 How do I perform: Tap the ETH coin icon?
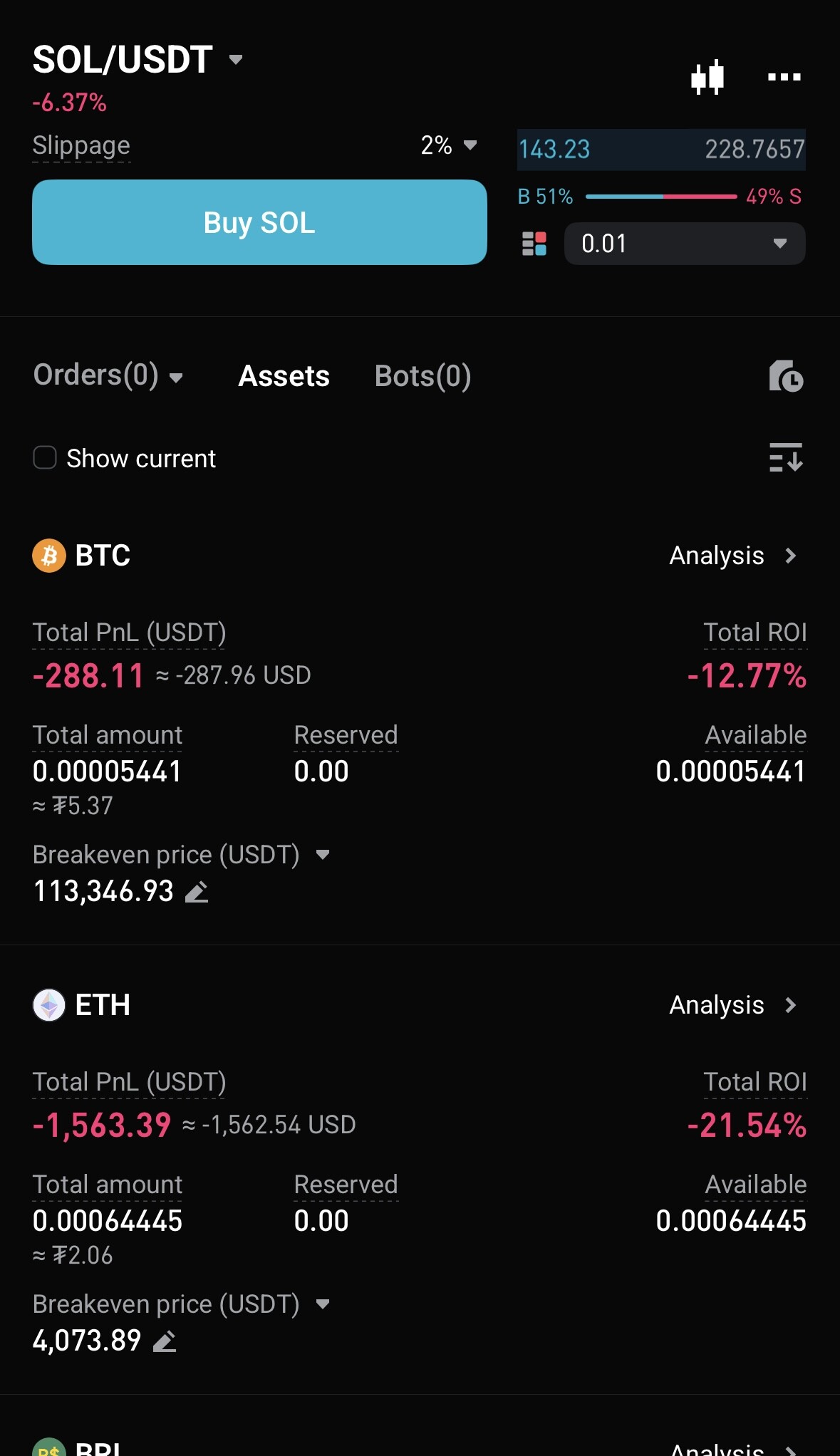pos(49,1005)
